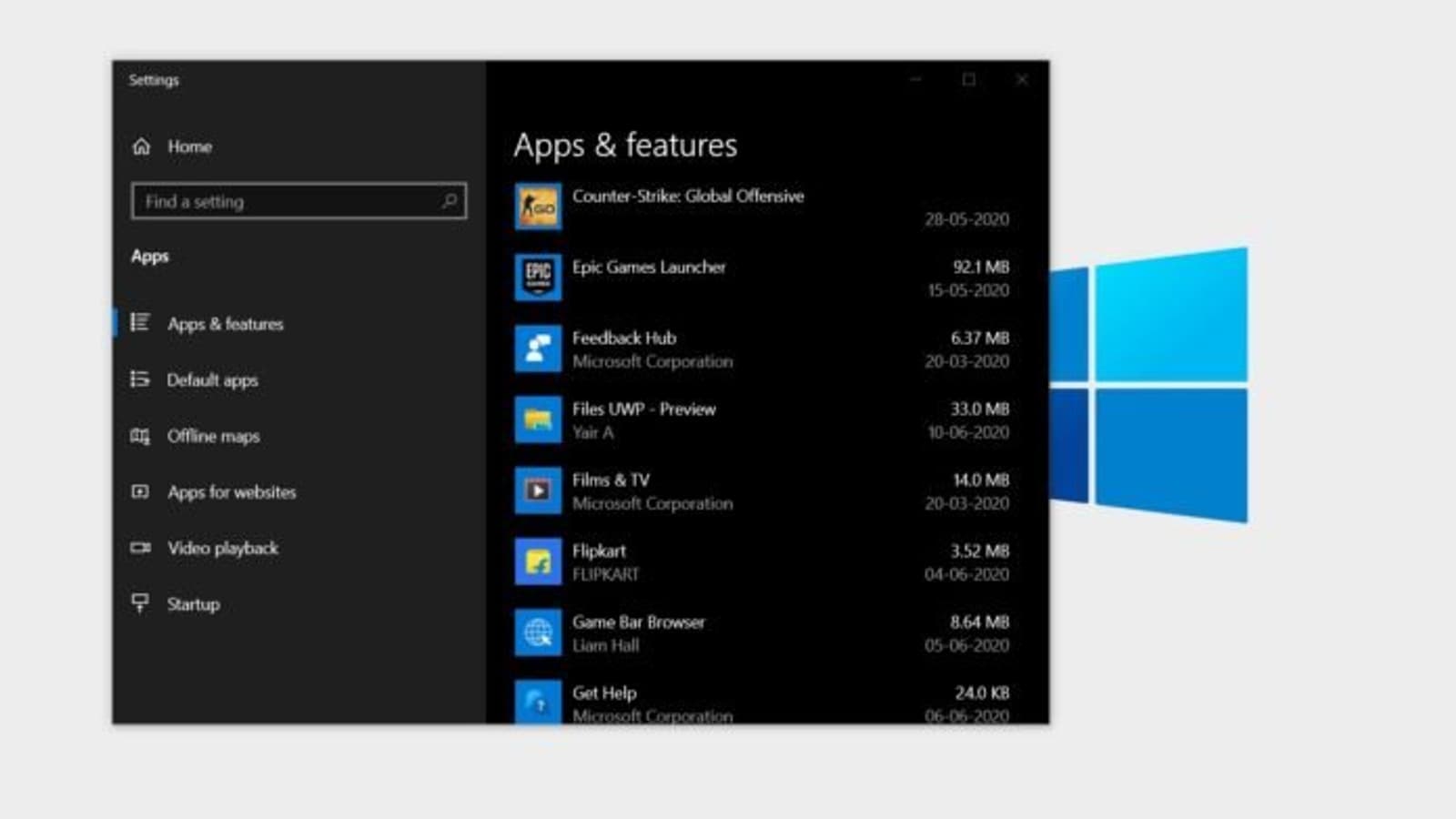Screen dimensions: 1456x819
Task: Click the 10-06-2020 install date
Action: pyautogui.click(x=968, y=432)
